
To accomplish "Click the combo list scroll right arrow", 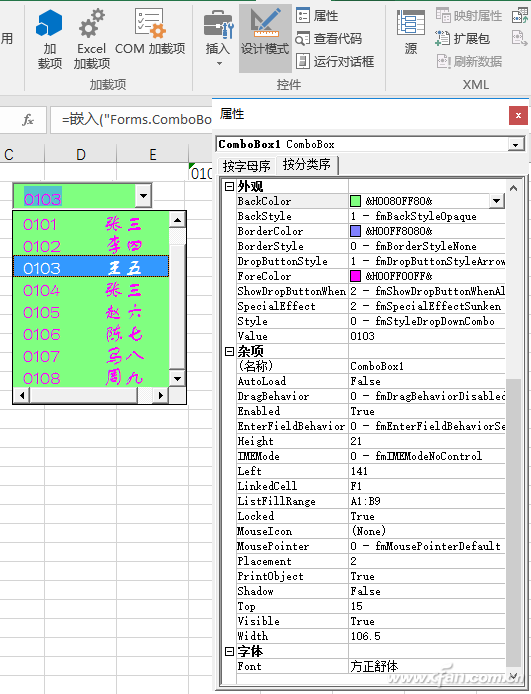I will click(x=161, y=395).
